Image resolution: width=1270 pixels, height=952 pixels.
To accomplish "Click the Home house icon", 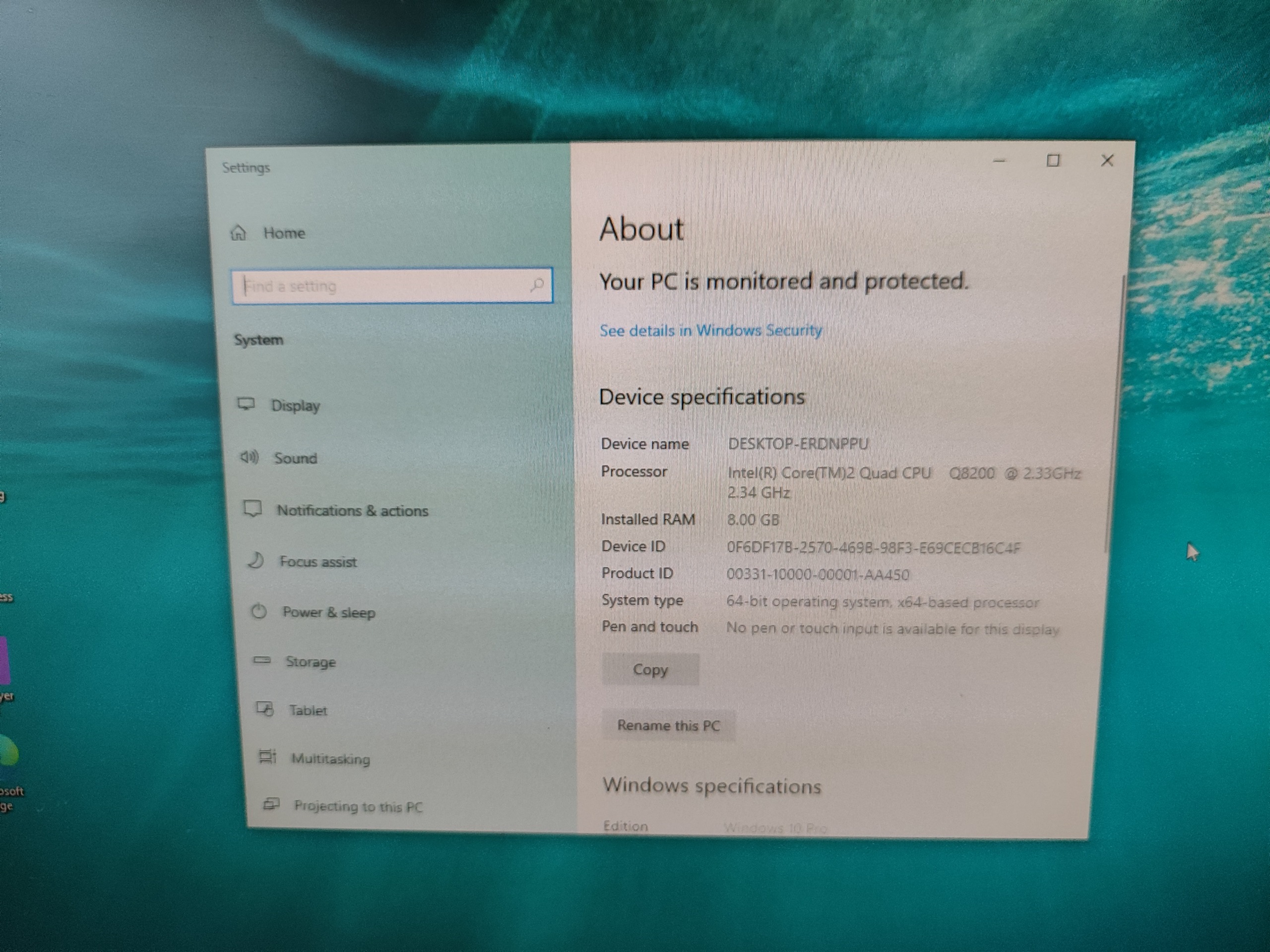I will [x=238, y=233].
